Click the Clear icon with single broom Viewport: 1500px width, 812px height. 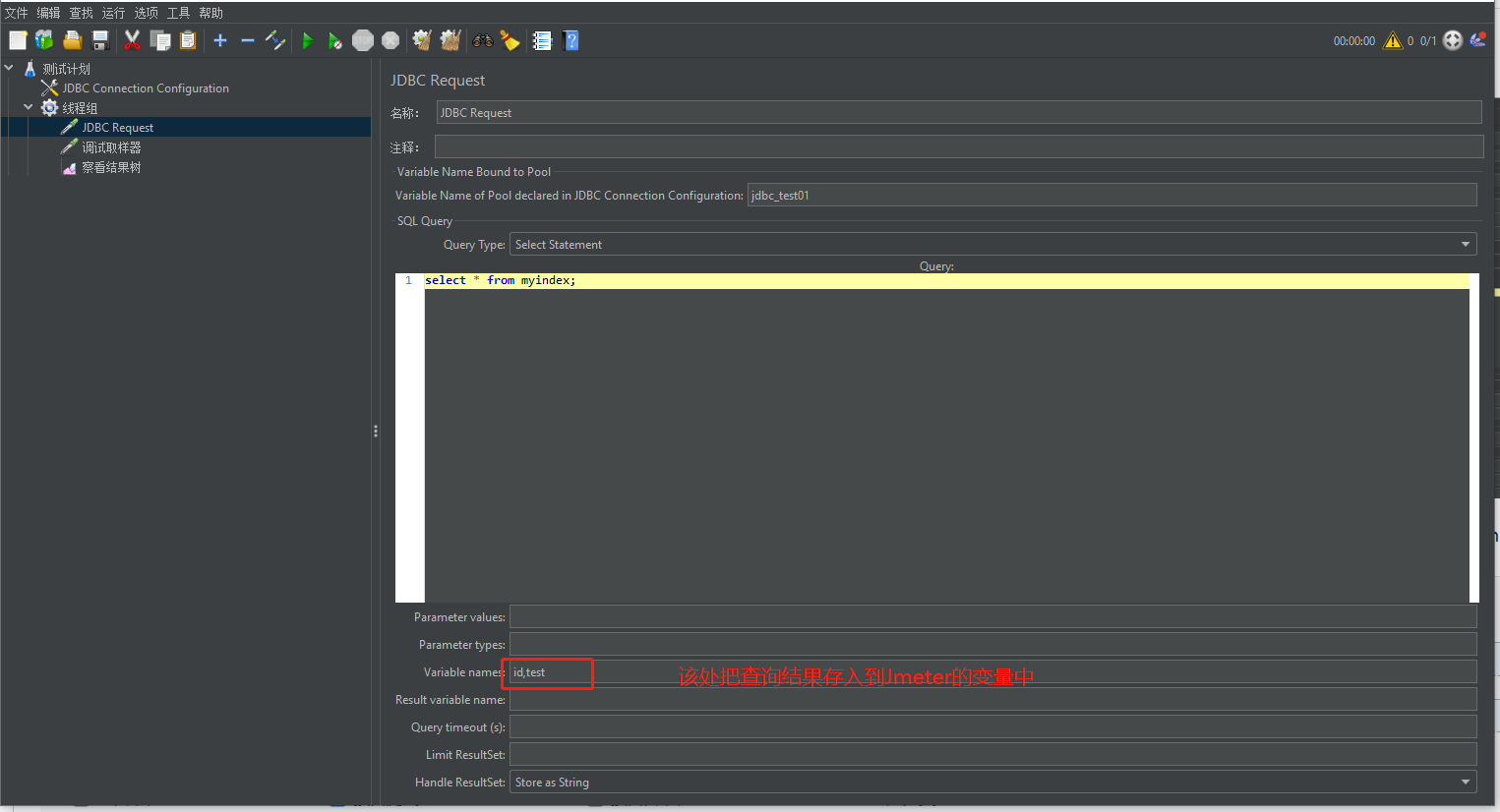click(422, 40)
